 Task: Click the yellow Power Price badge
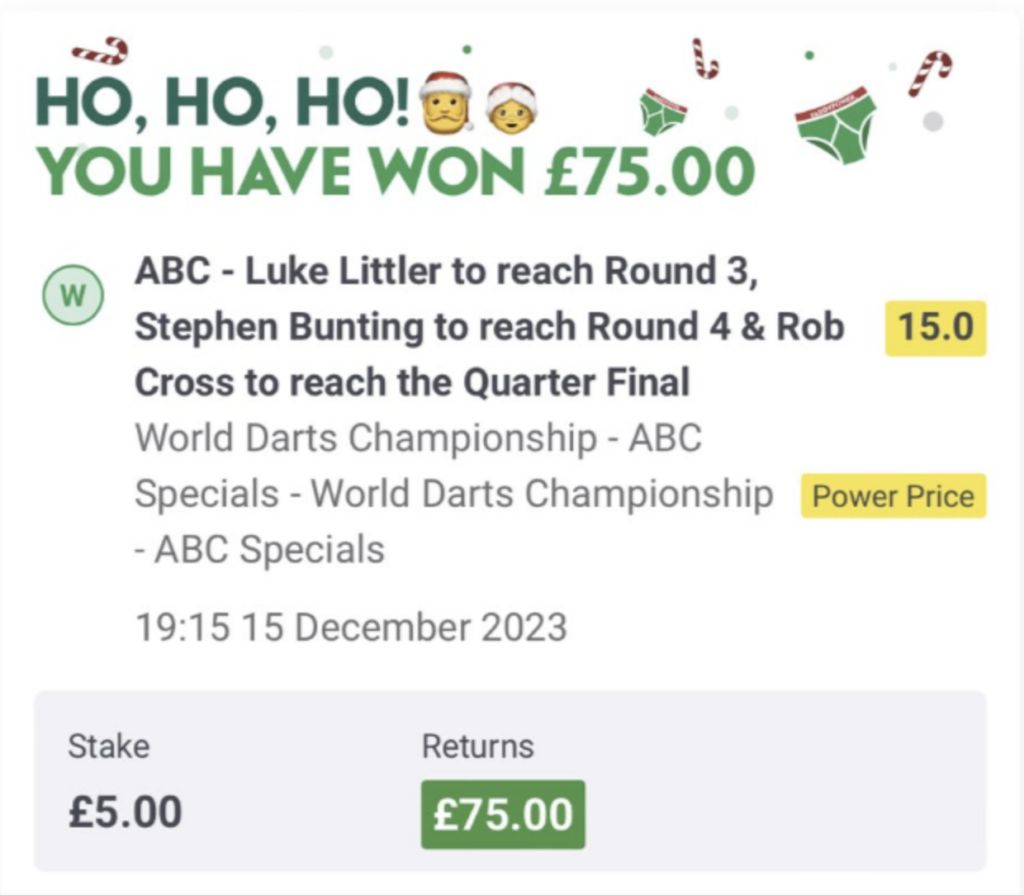(x=893, y=496)
